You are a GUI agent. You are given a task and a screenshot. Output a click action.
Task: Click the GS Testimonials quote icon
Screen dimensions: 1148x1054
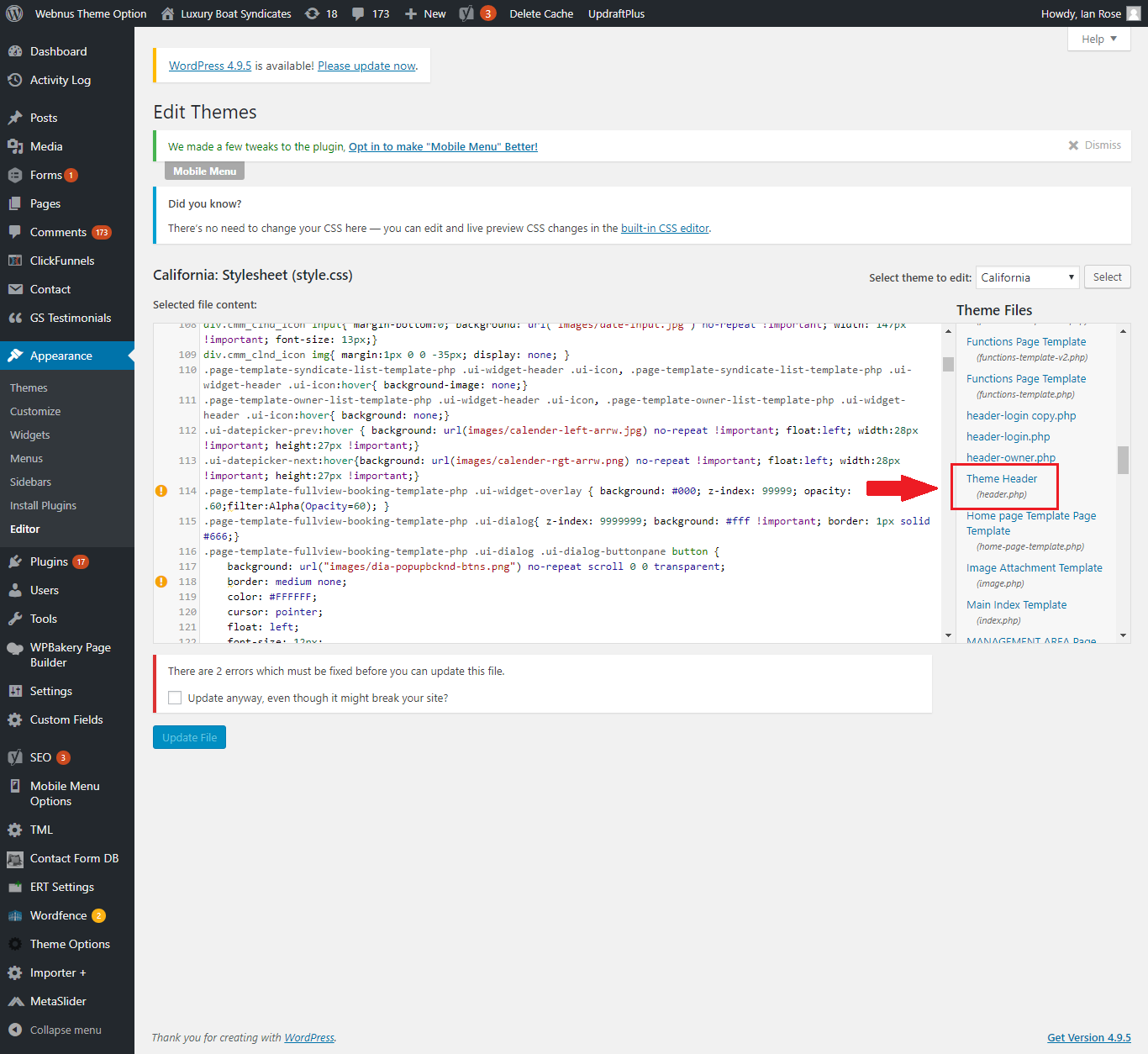tap(15, 318)
